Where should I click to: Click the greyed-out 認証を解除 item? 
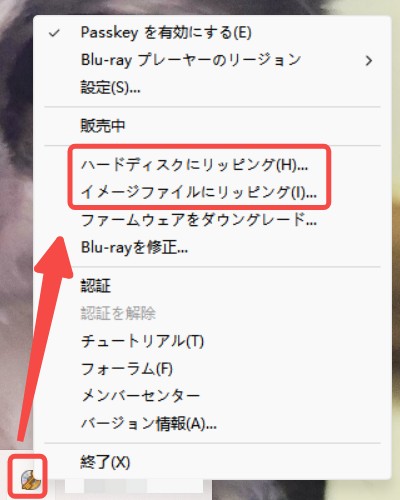point(118,313)
